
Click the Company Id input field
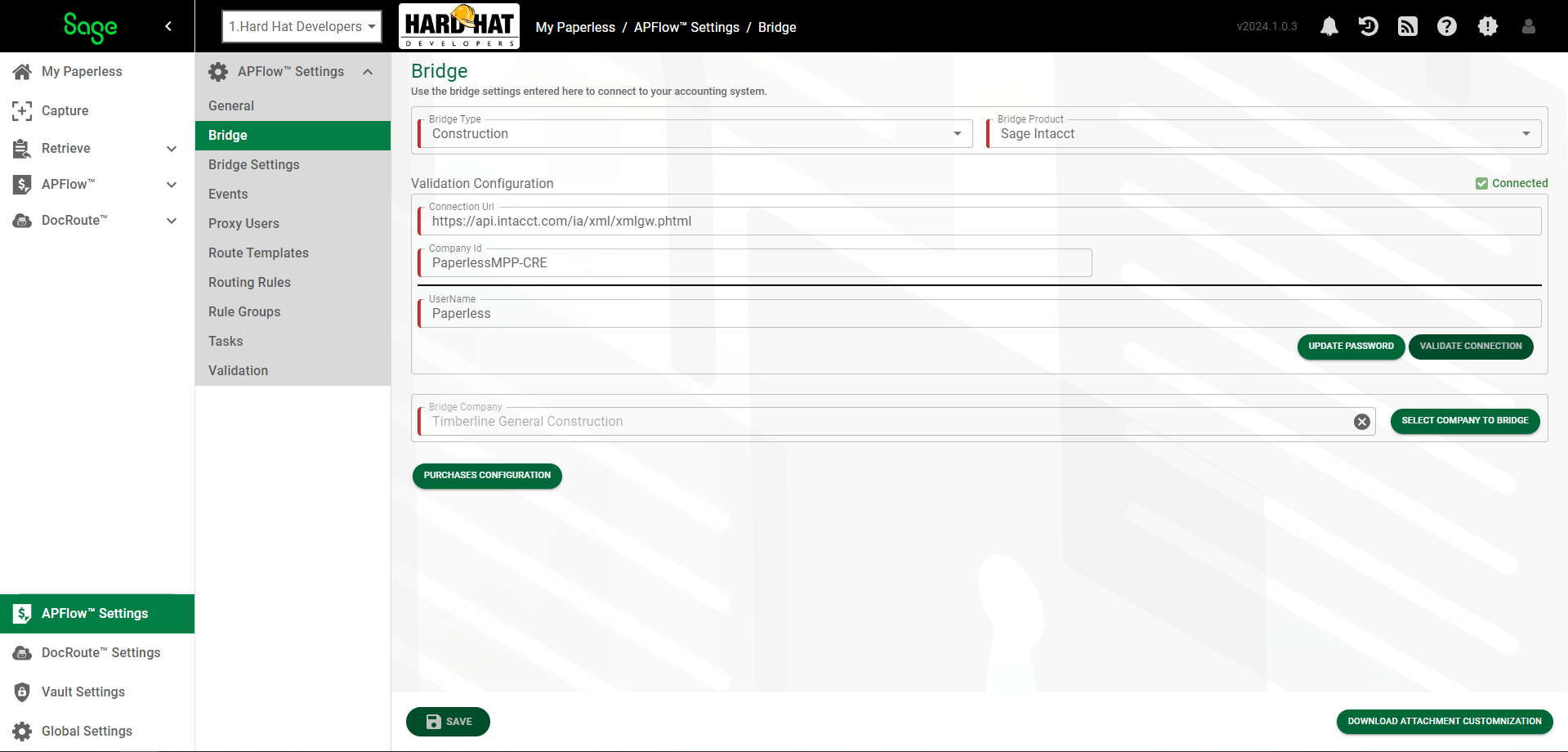(x=755, y=262)
